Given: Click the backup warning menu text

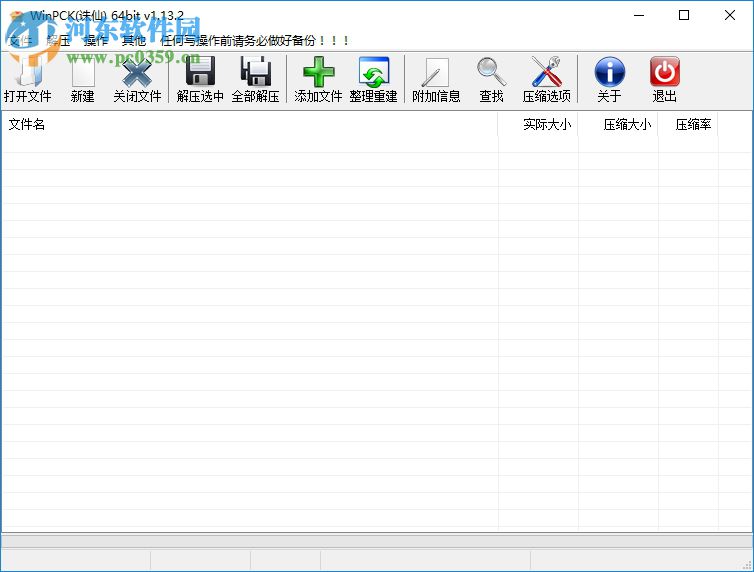Looking at the screenshot, I should click(254, 41).
